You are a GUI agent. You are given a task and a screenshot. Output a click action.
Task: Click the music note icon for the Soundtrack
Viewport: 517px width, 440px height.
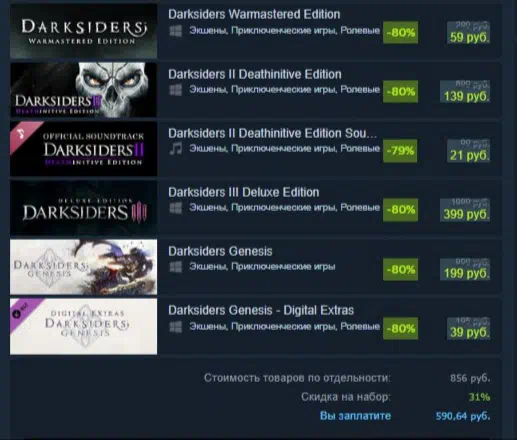[x=176, y=149]
